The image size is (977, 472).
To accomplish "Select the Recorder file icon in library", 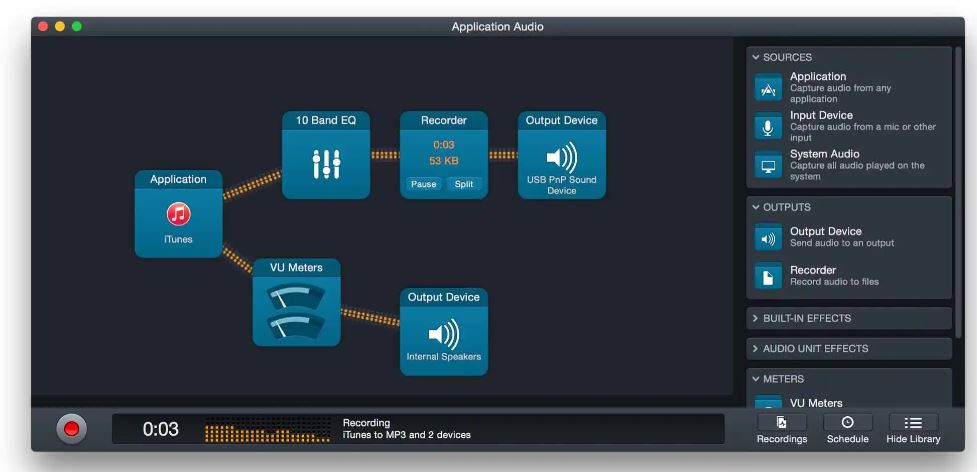I will coord(768,276).
